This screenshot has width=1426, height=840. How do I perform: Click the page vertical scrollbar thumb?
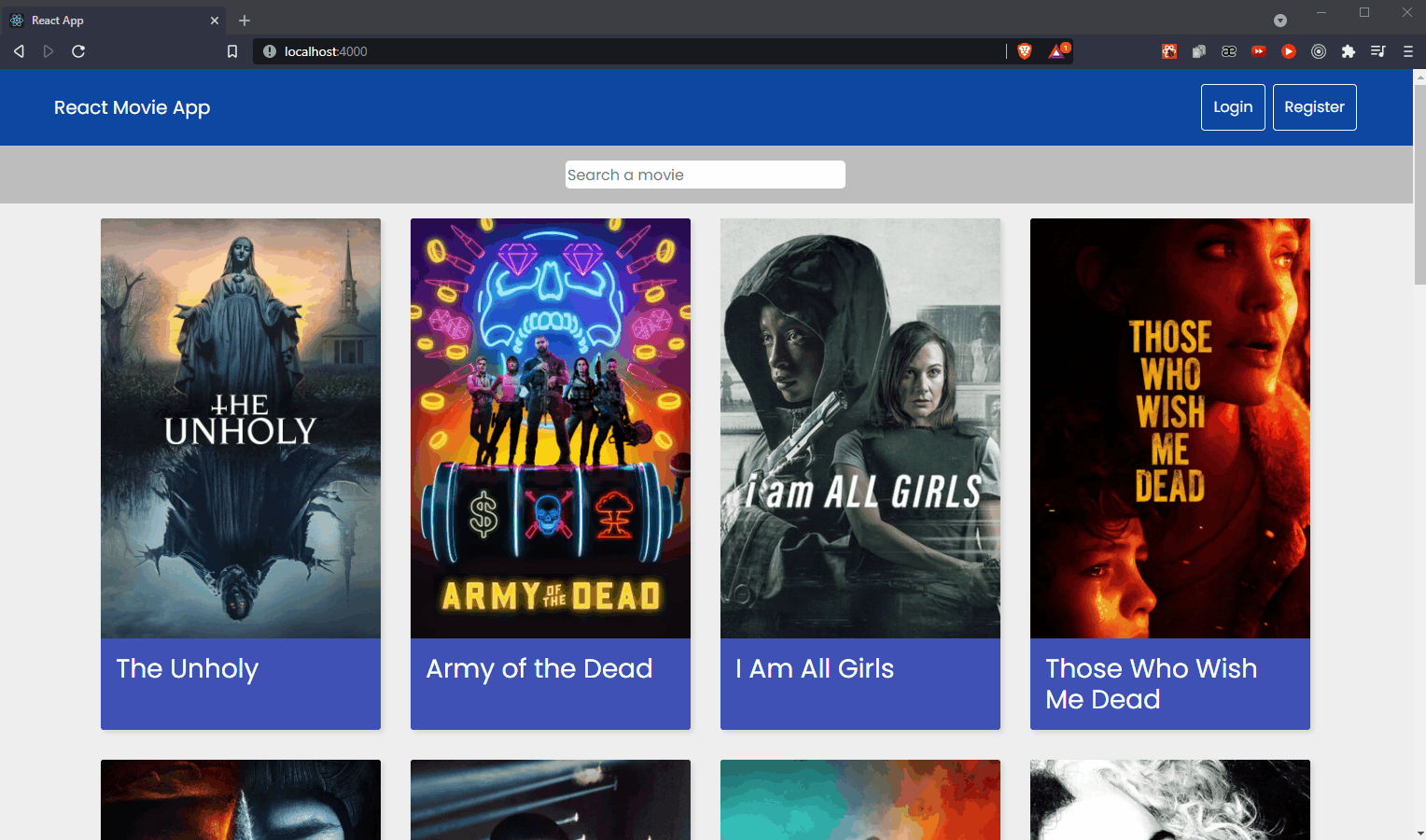pos(1419,185)
